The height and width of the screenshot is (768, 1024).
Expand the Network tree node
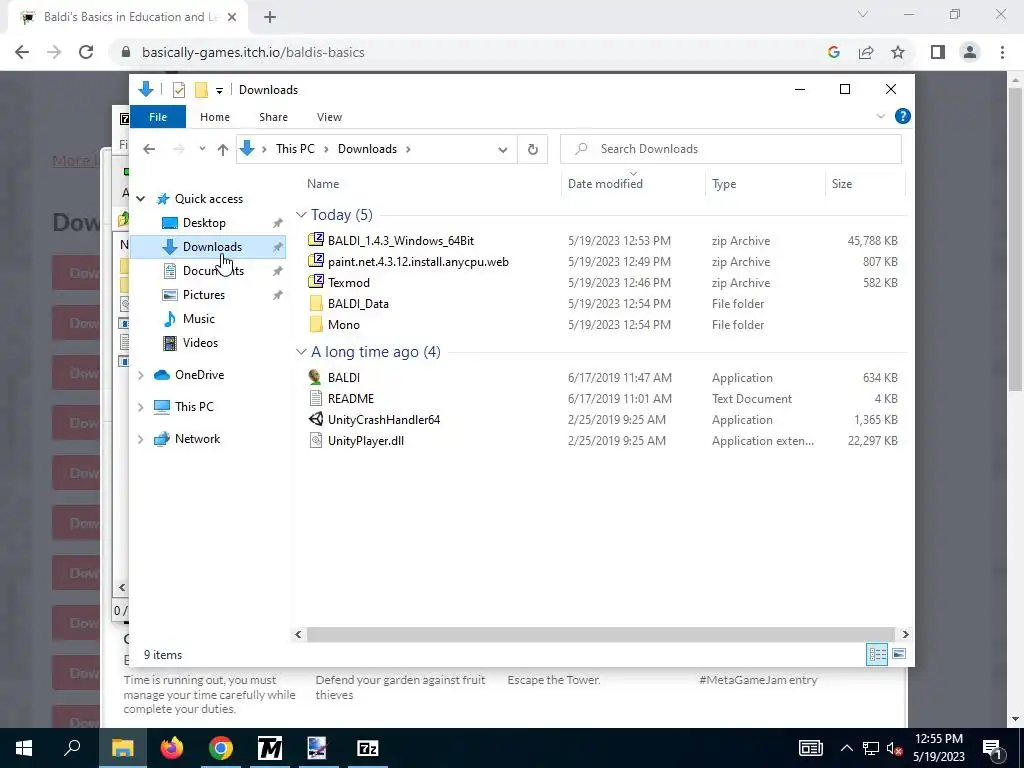point(140,439)
